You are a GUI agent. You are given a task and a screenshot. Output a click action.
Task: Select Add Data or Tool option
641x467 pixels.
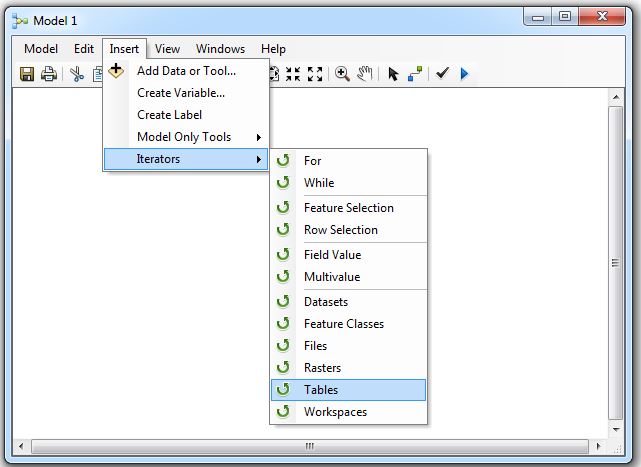click(186, 71)
